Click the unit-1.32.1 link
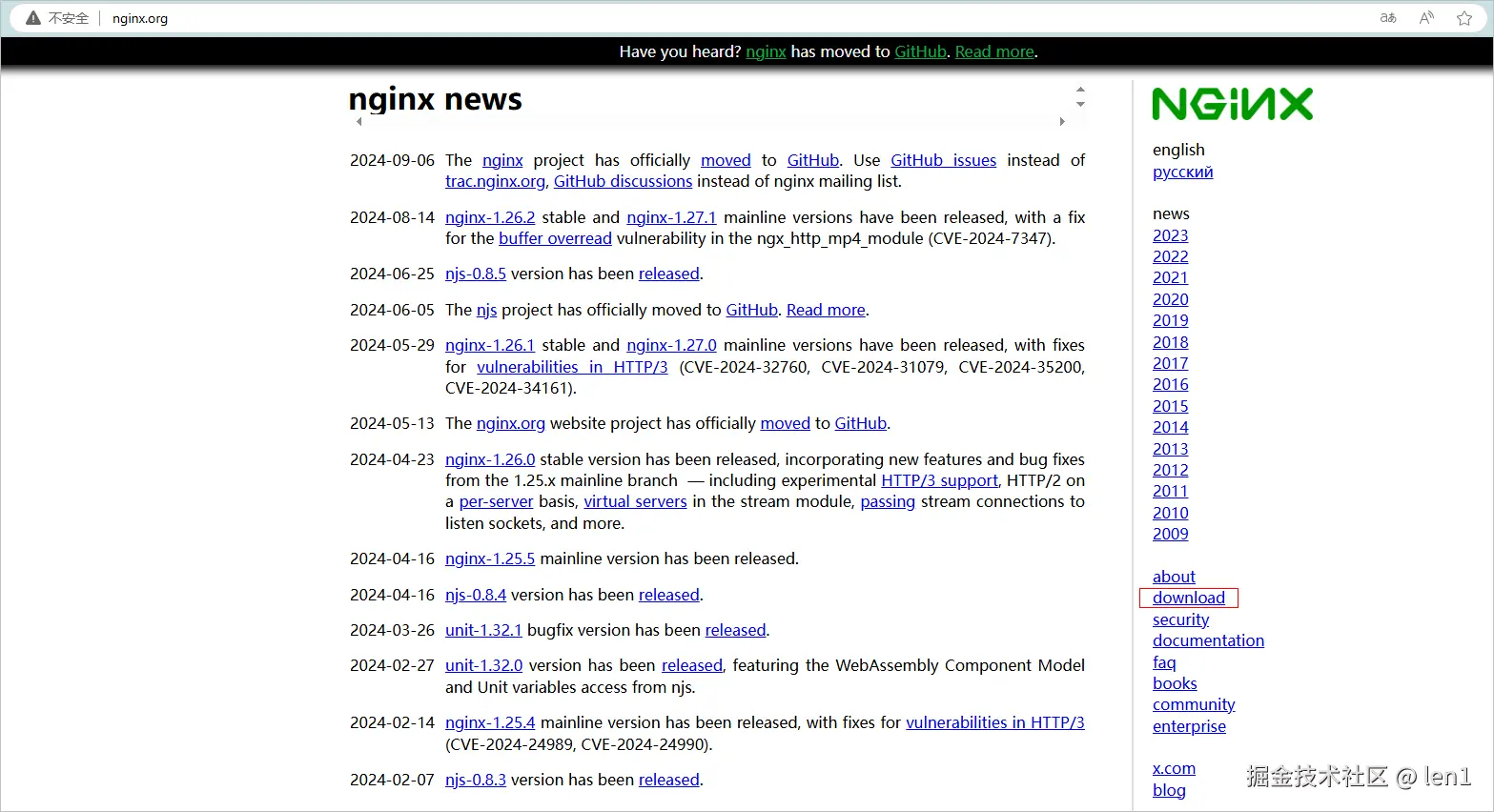 (483, 630)
